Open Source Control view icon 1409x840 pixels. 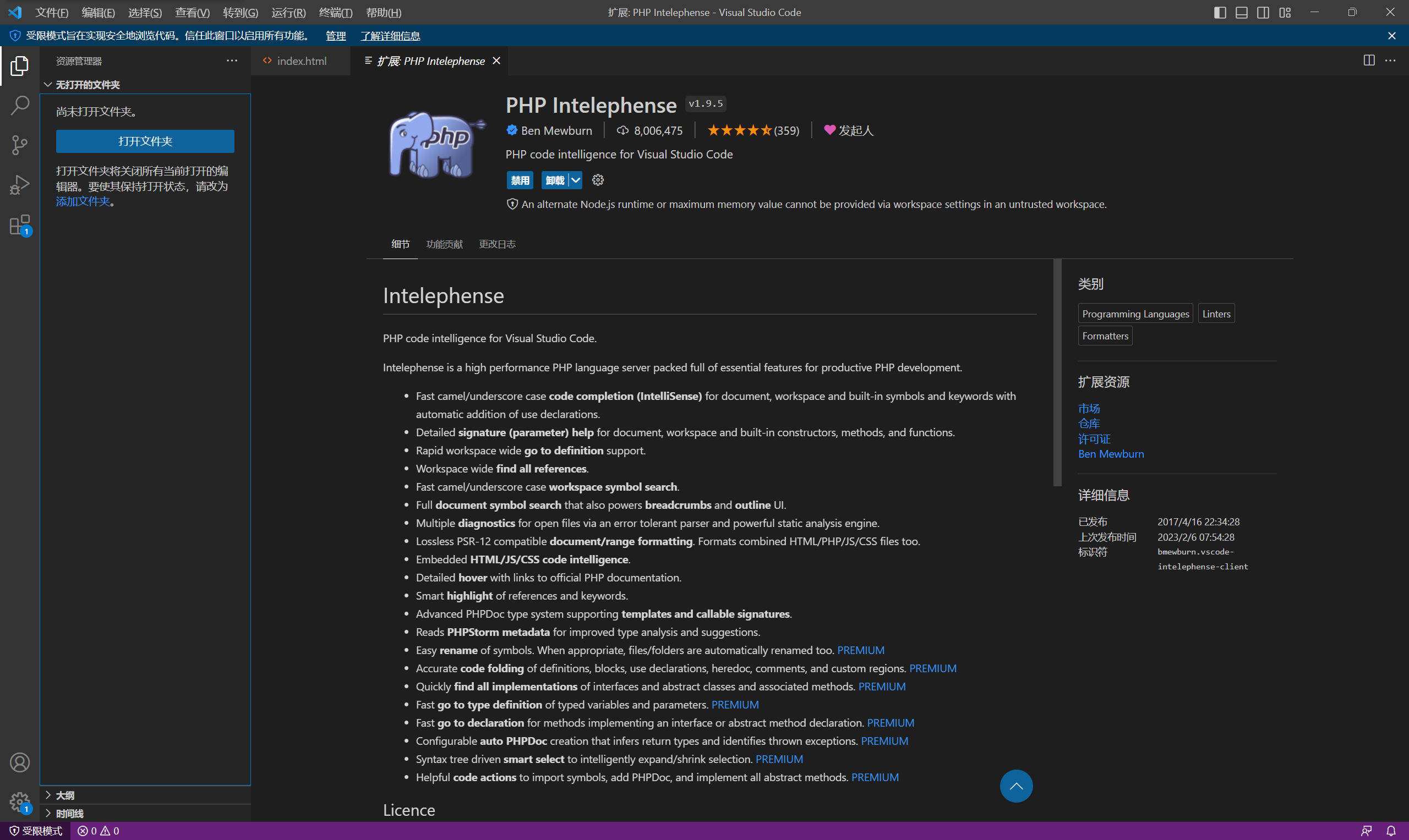coord(20,145)
